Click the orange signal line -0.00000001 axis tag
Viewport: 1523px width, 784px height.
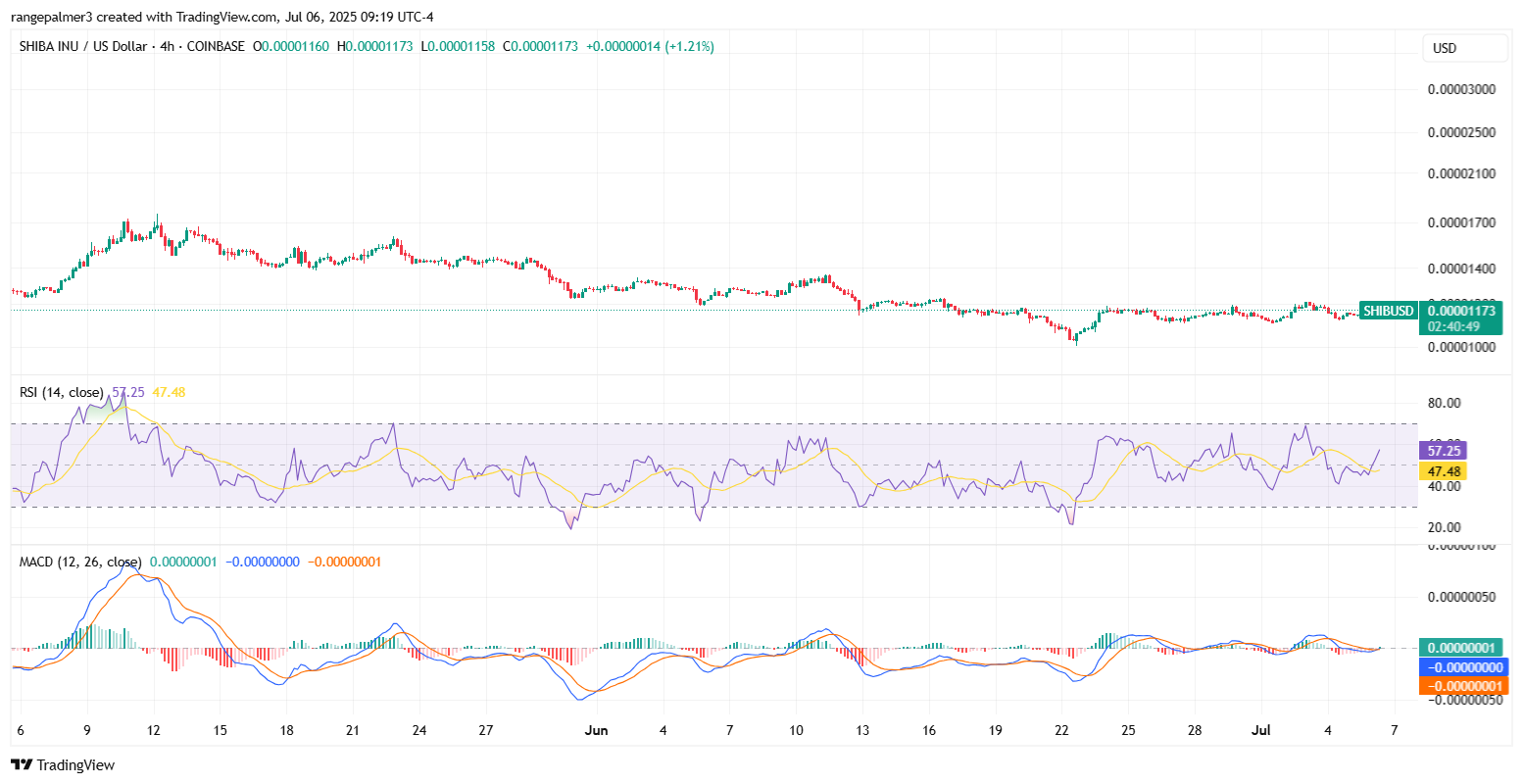click(1463, 686)
